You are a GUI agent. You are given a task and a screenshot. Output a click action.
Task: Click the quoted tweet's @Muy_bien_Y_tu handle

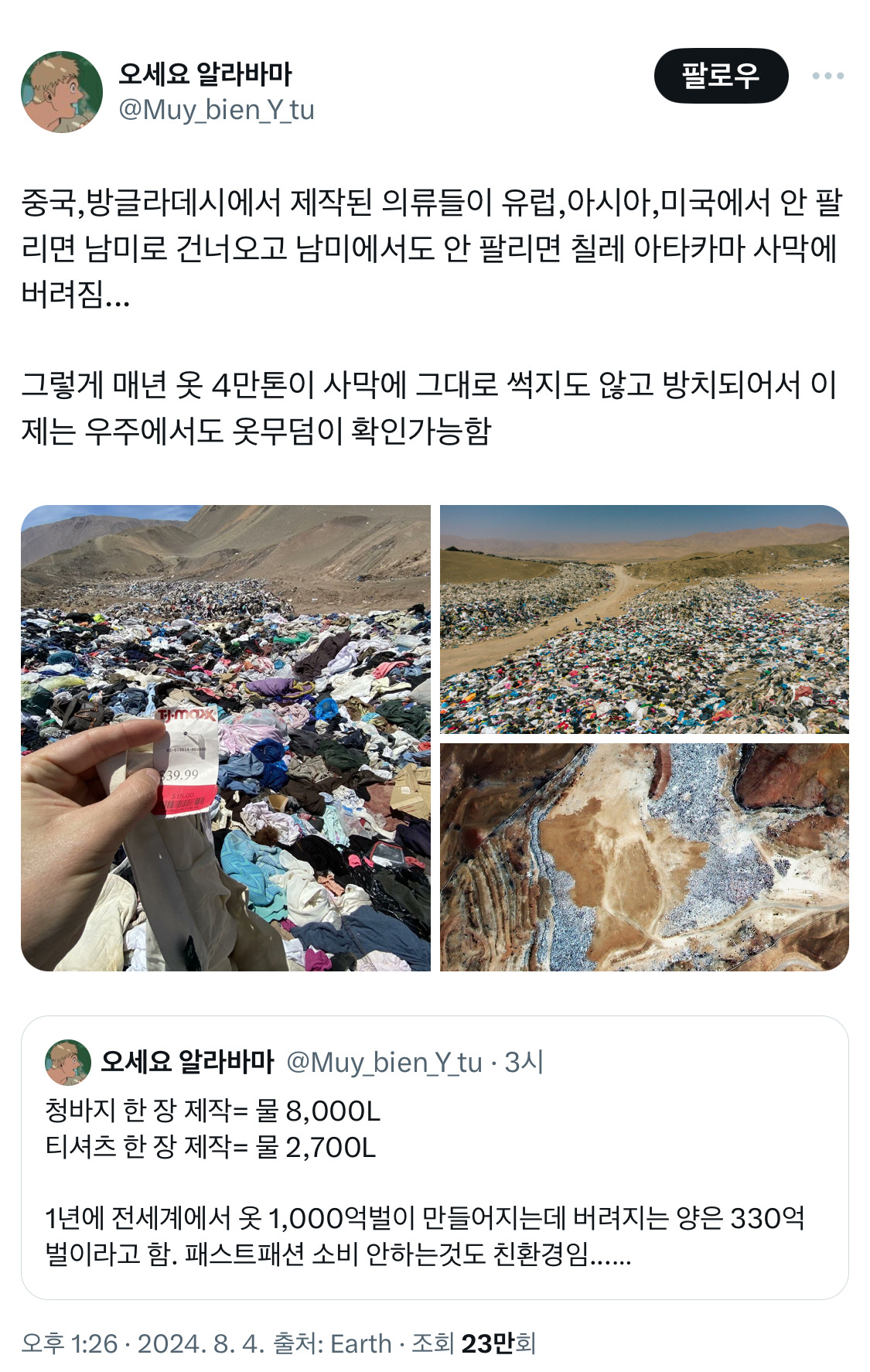click(x=384, y=1063)
